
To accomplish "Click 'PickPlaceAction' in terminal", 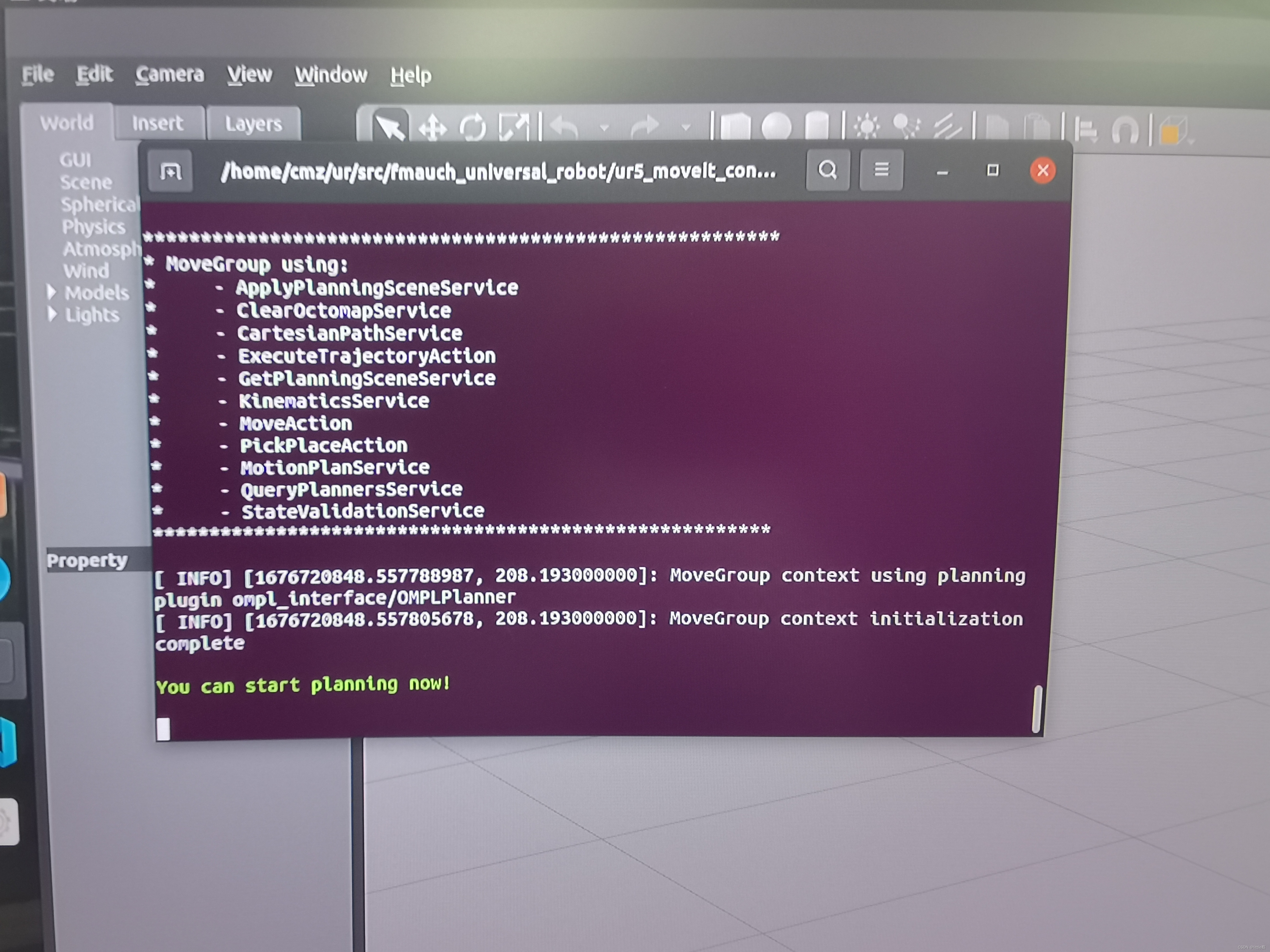I will pyautogui.click(x=324, y=445).
